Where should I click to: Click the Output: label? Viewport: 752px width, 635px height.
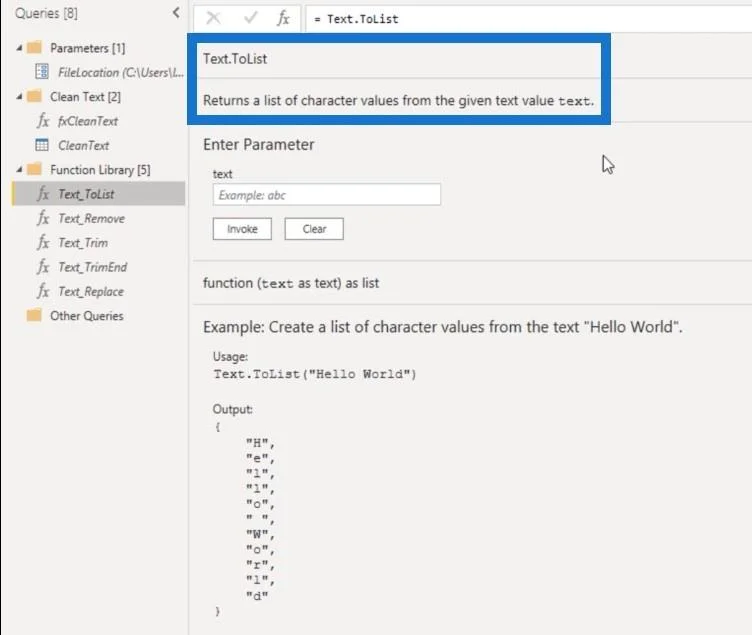[x=233, y=409]
